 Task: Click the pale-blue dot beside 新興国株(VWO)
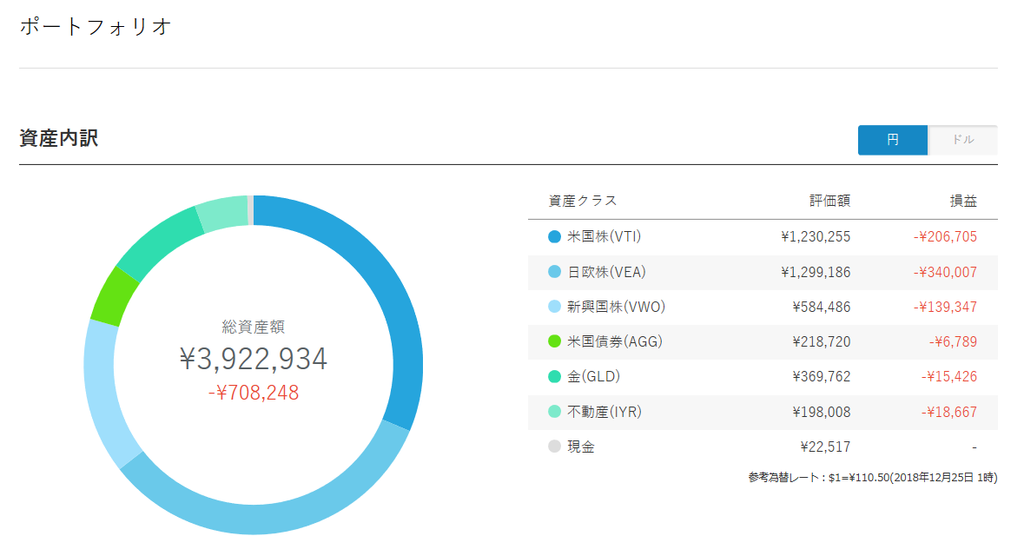[x=554, y=307]
